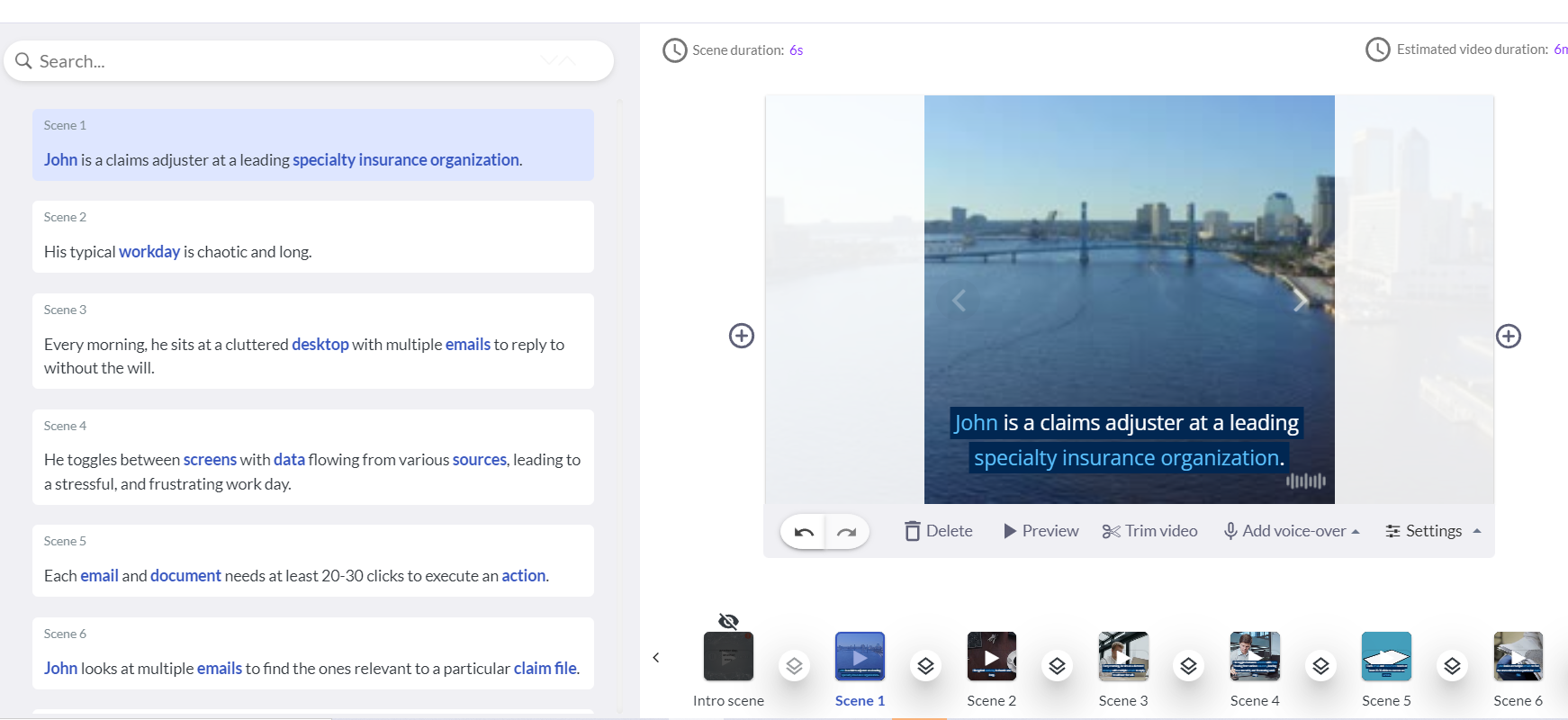The height and width of the screenshot is (720, 1568).
Task: Select the Scene 6 timeline thumbnail
Action: tap(1518, 656)
